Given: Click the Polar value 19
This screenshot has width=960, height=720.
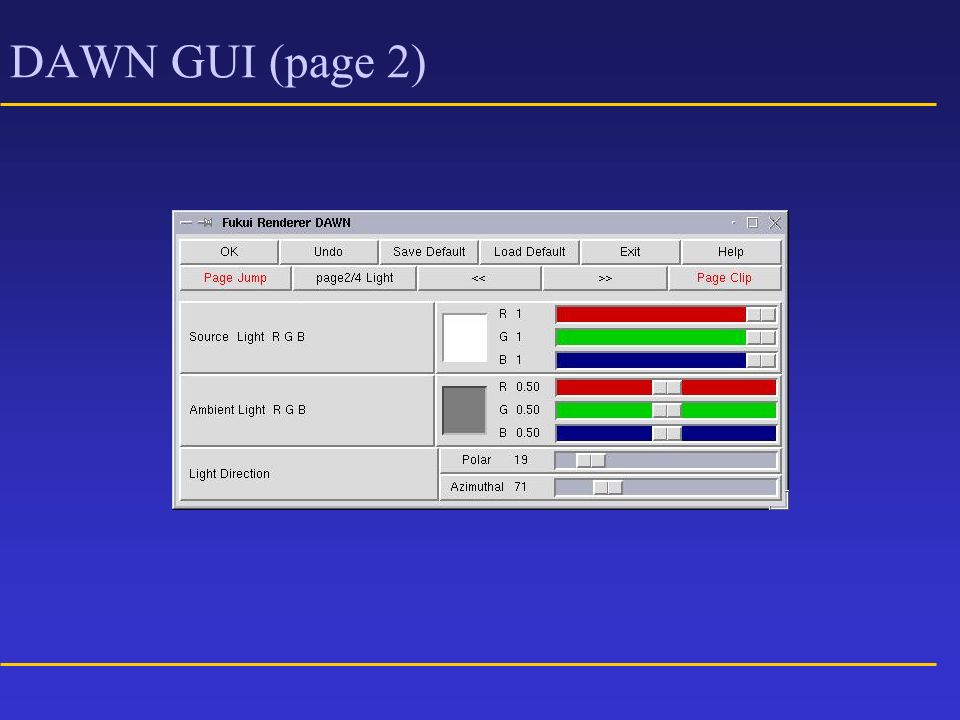Looking at the screenshot, I should click(x=521, y=460).
